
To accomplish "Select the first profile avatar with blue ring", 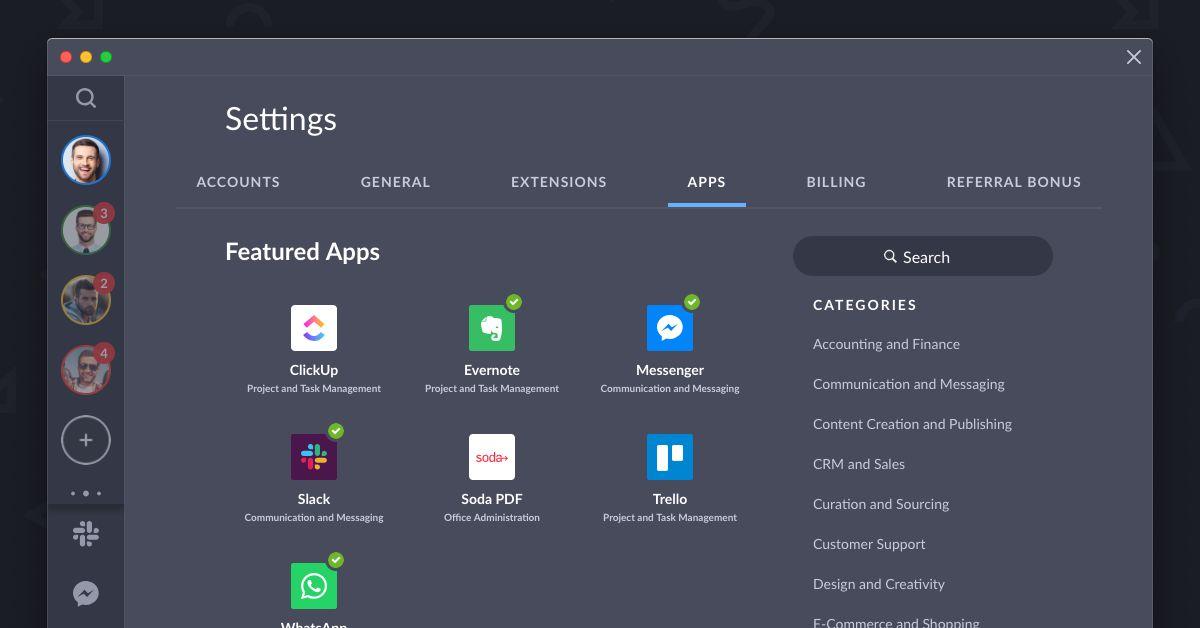I will coord(86,160).
